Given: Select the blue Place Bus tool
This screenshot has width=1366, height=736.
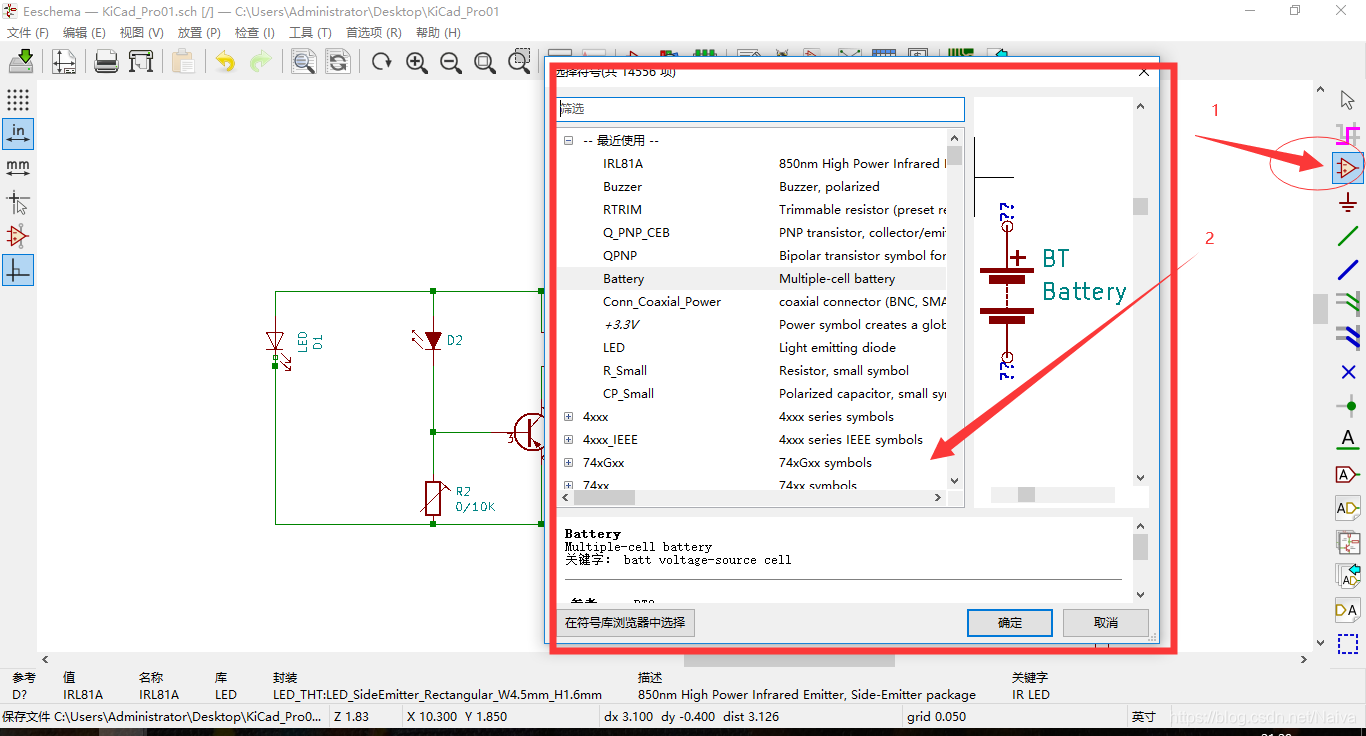Looking at the screenshot, I should point(1348,270).
